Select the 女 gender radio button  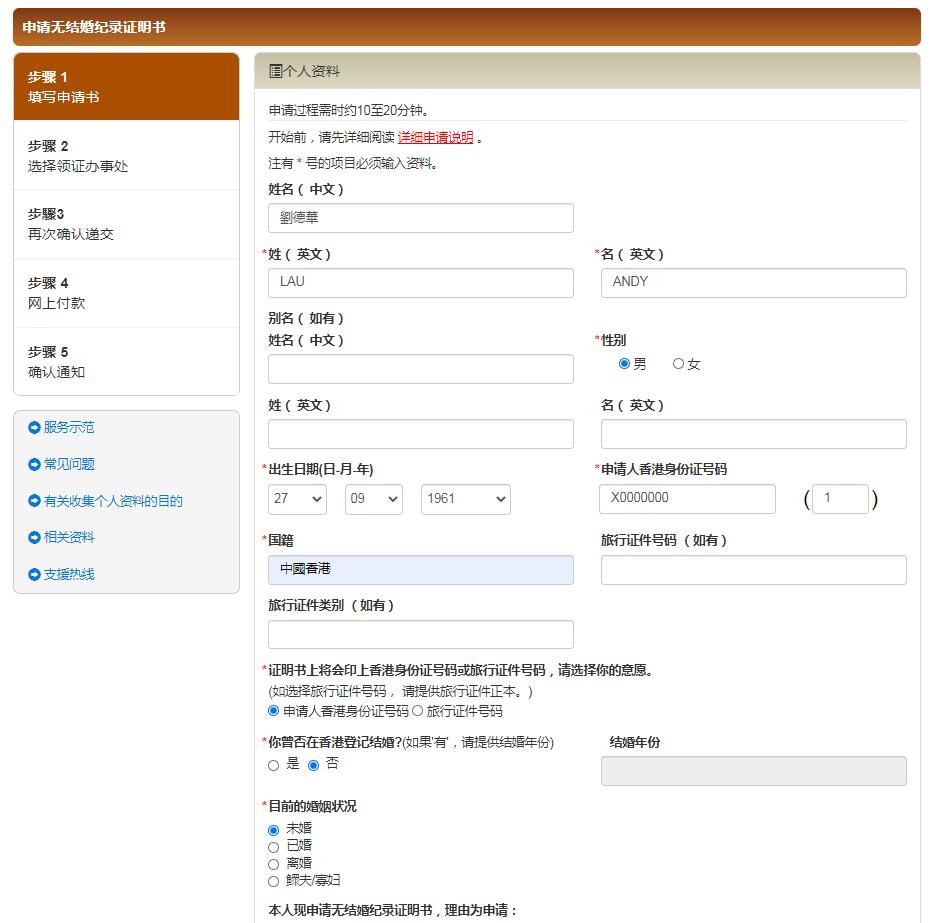(678, 364)
